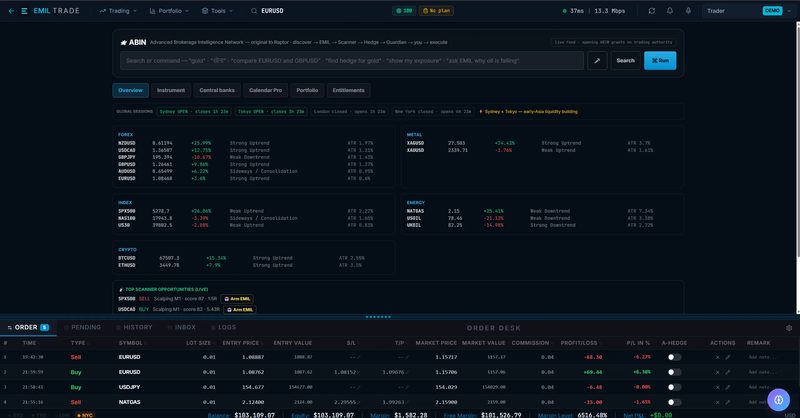Screen dimensions: 800x418
Task: Click the ABIN search or command input field
Action: 352,61
